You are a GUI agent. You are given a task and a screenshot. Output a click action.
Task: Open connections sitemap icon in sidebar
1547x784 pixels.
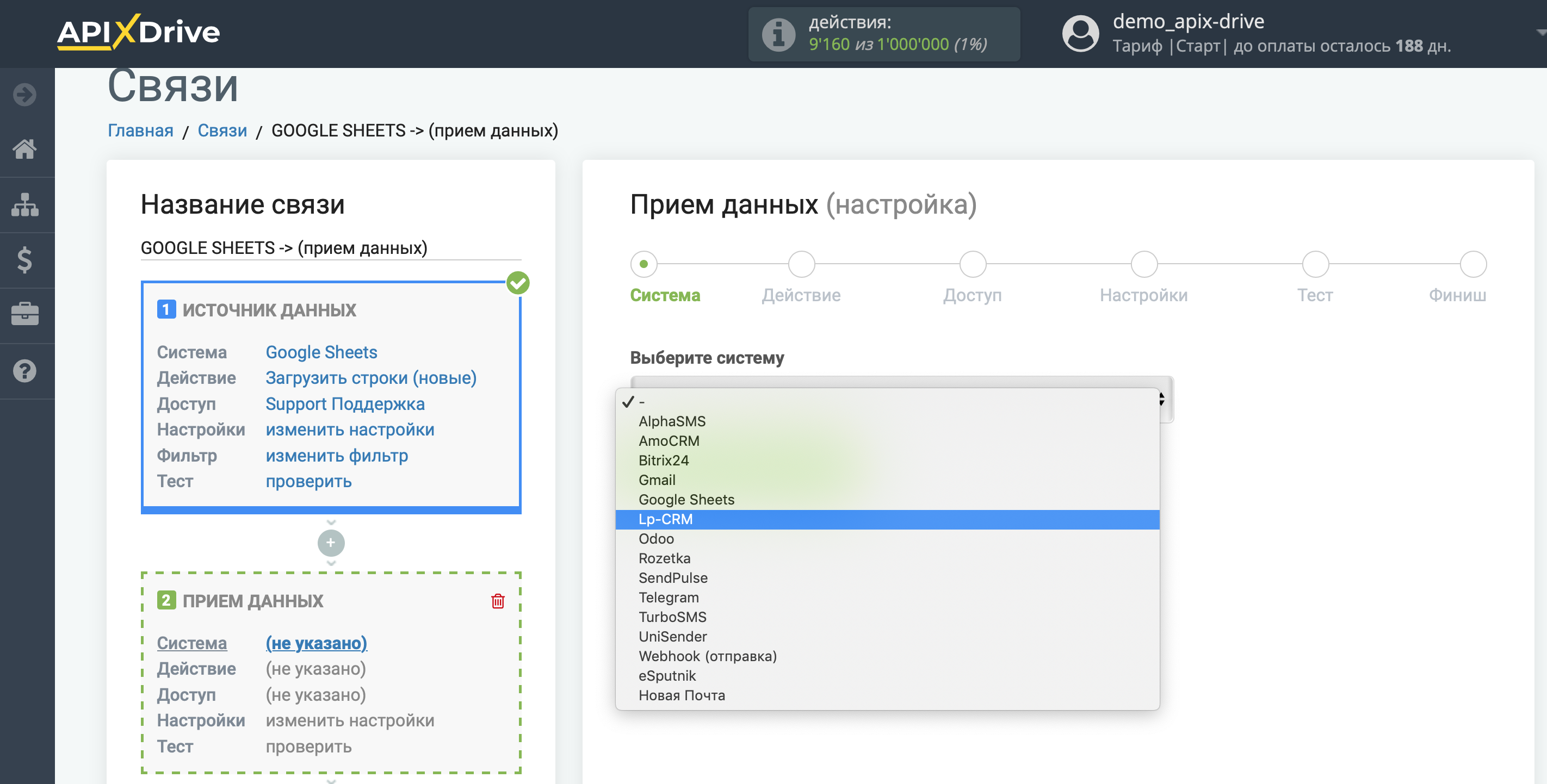[24, 205]
